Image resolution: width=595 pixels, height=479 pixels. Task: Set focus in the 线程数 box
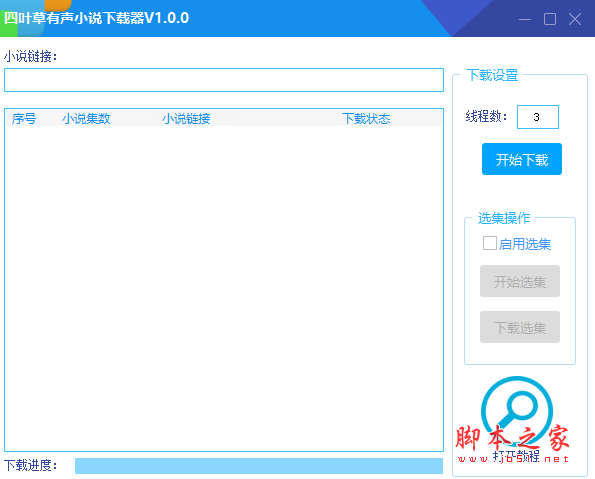pyautogui.click(x=538, y=117)
